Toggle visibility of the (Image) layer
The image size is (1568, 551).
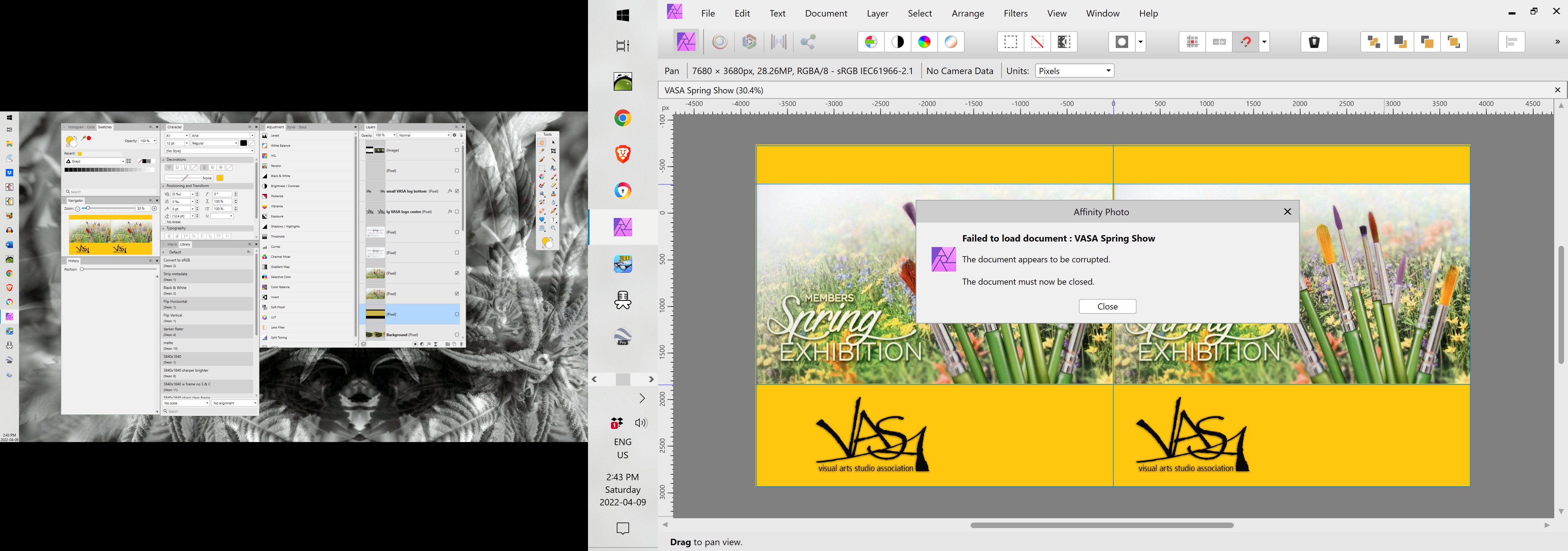coord(457,150)
